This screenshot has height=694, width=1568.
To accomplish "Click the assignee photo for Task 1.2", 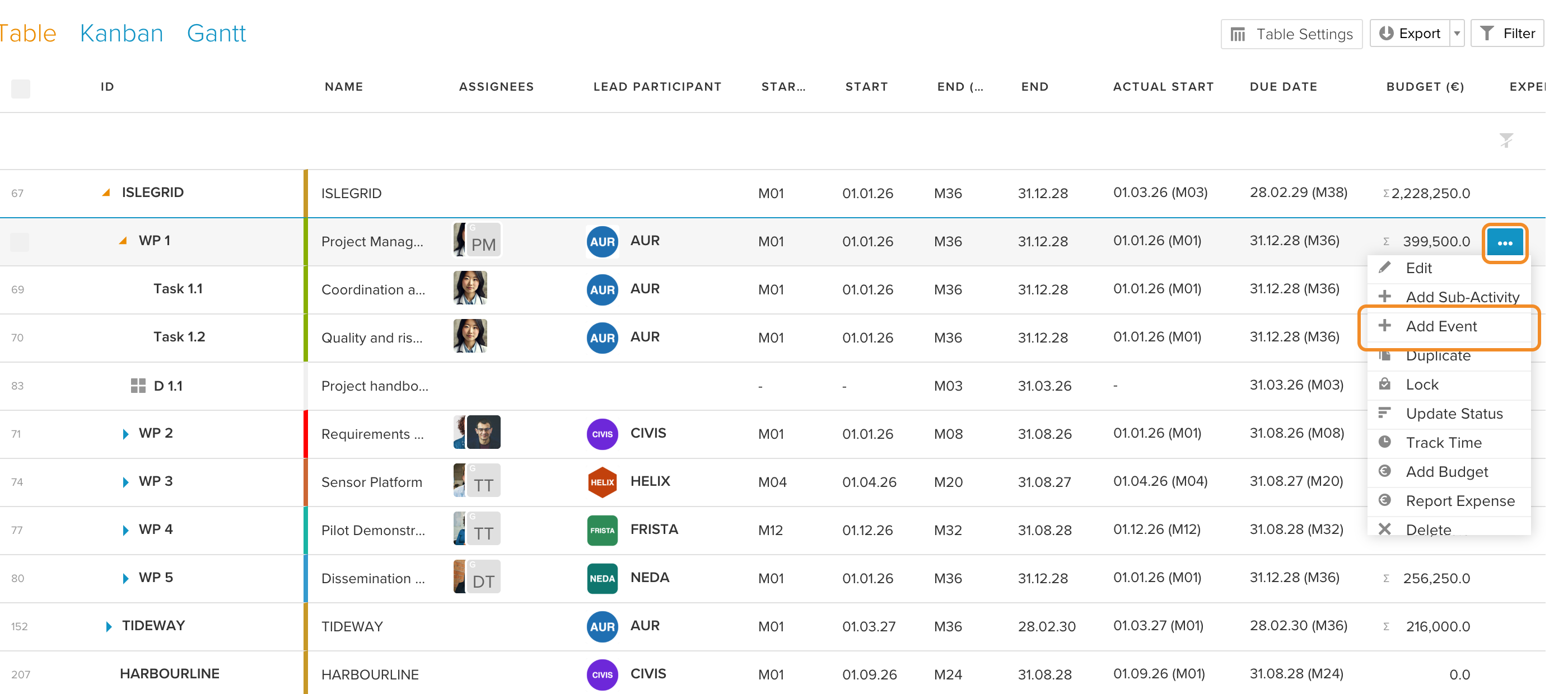I will [470, 336].
